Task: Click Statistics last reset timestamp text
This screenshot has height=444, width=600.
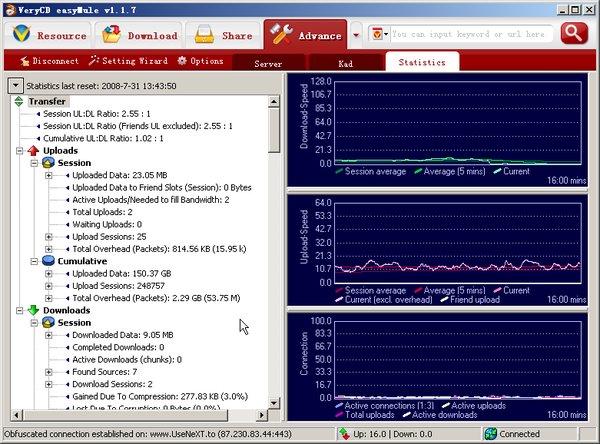Action: point(101,86)
